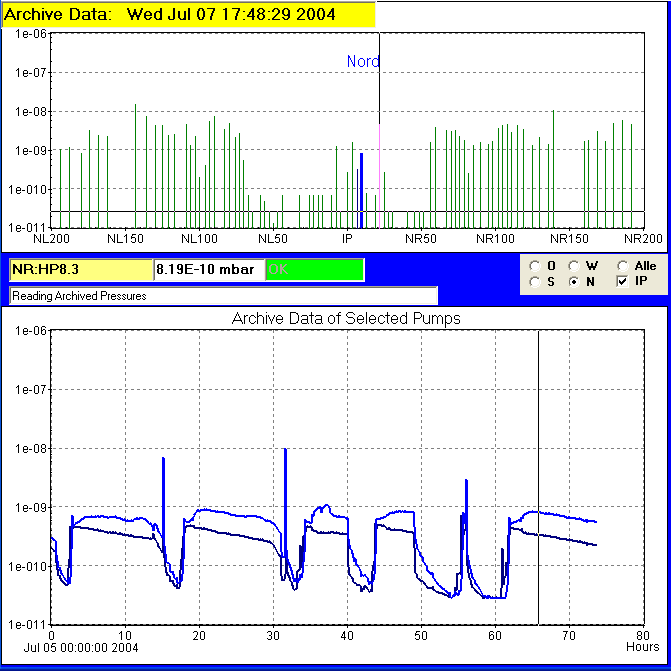Click the Archive Data of Selected Pumps title

click(x=346, y=318)
